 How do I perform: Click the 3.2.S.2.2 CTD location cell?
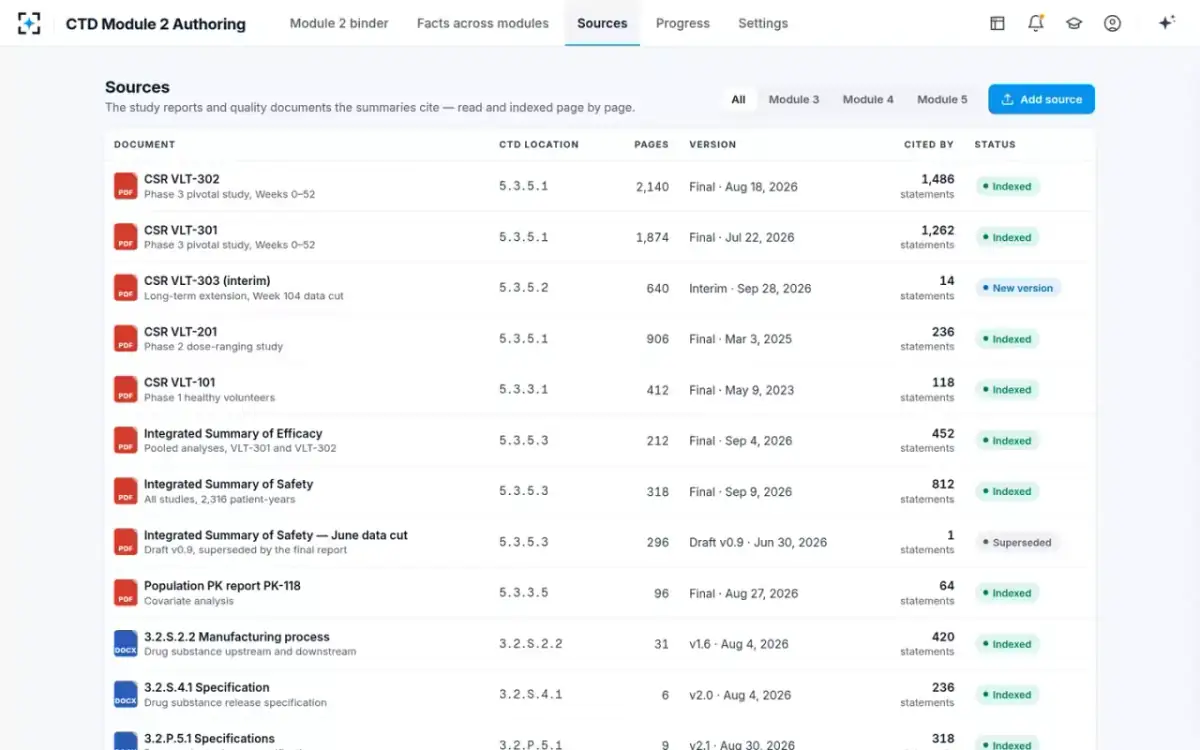click(531, 644)
